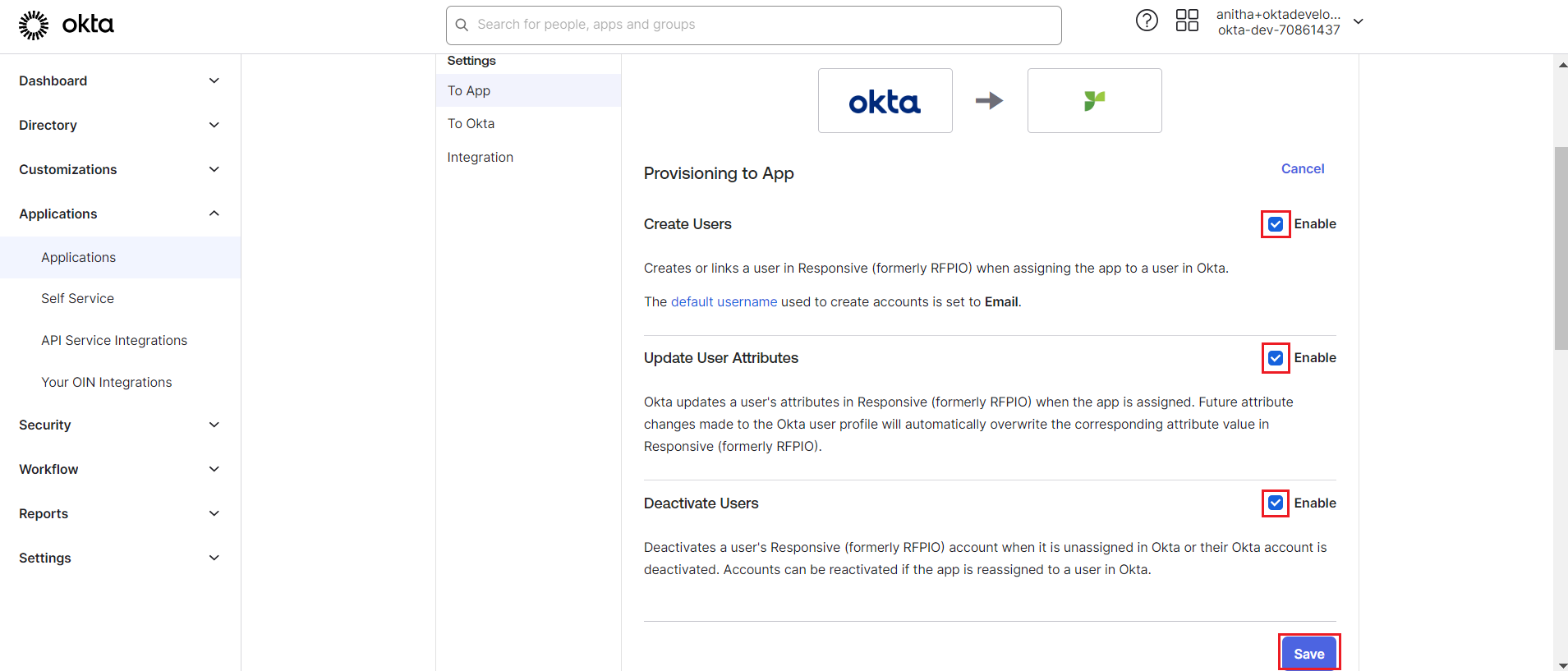Viewport: 1568px width, 671px height.
Task: Click the Directory sidebar label
Action: coord(48,125)
